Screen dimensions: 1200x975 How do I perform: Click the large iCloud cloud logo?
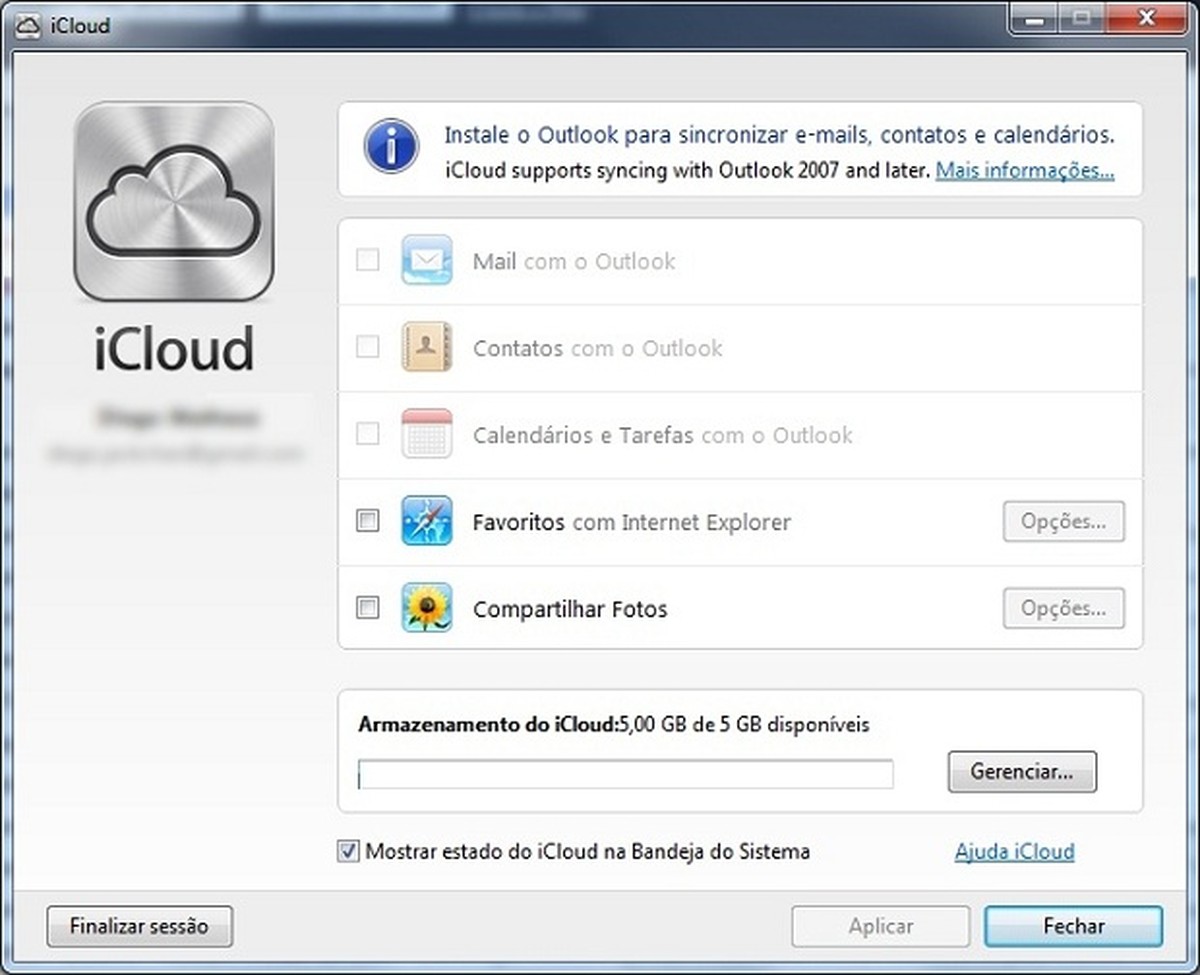(174, 201)
